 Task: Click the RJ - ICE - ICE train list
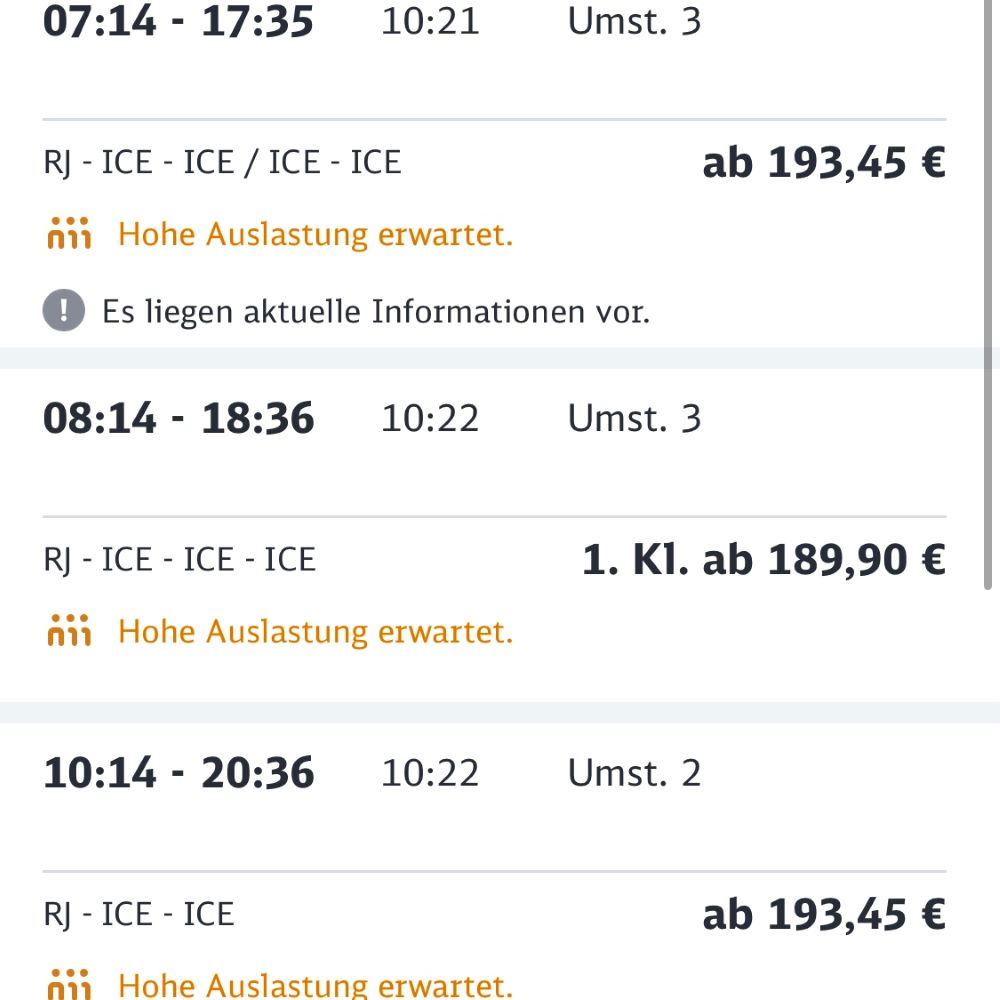pyautogui.click(x=139, y=914)
